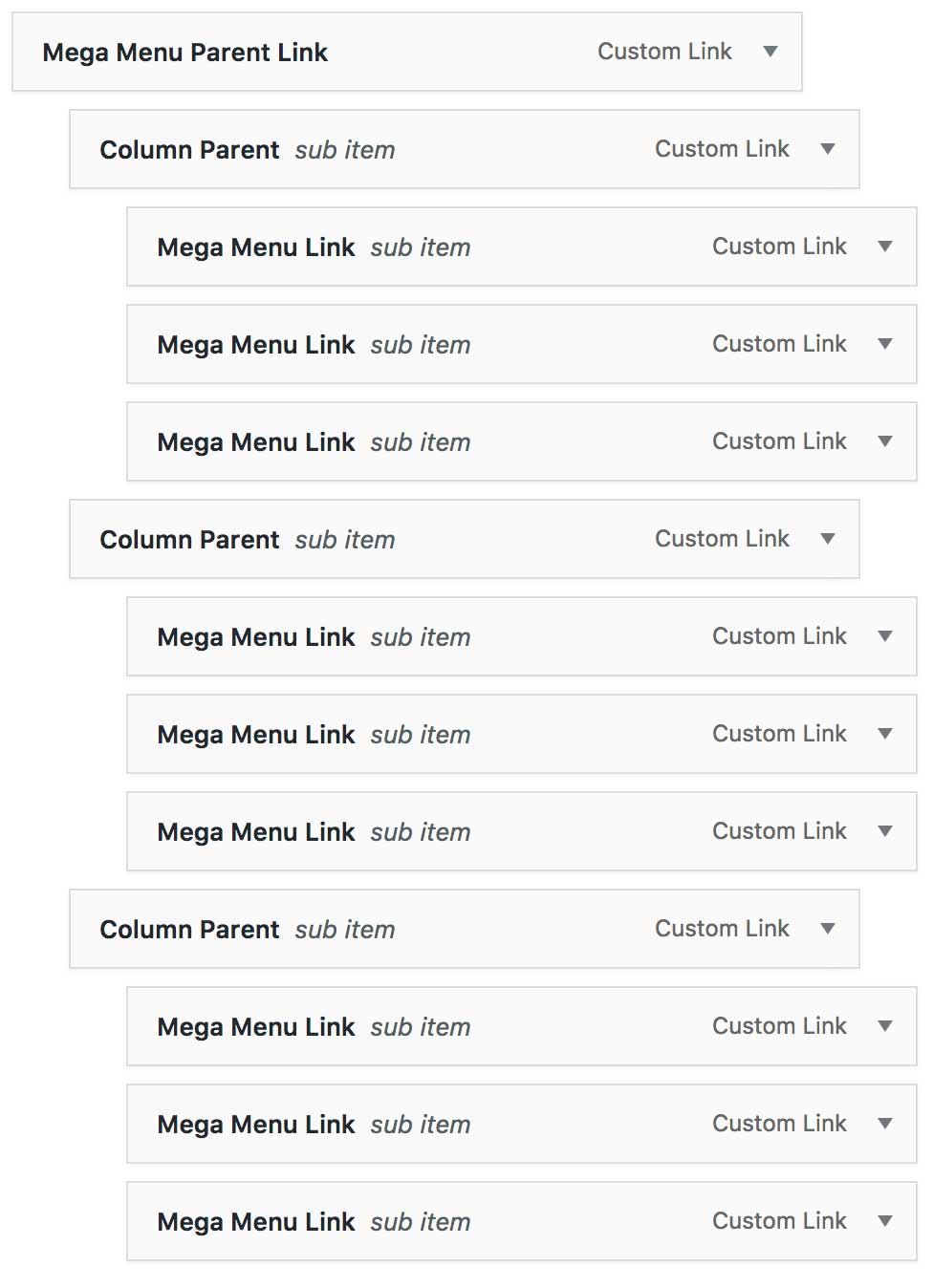The width and height of the screenshot is (933, 1288).
Task: Toggle arrow on seventh Mega Menu Link
Action: (x=884, y=1026)
